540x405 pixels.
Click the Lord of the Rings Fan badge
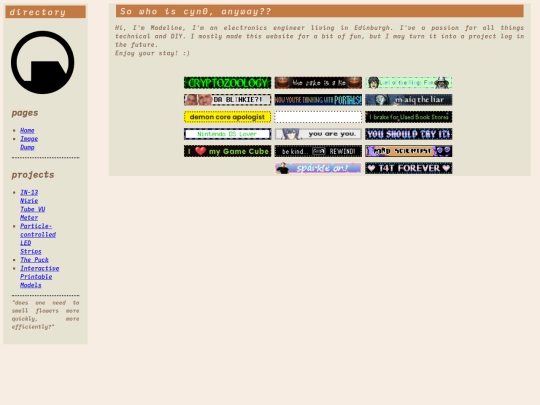409,83
